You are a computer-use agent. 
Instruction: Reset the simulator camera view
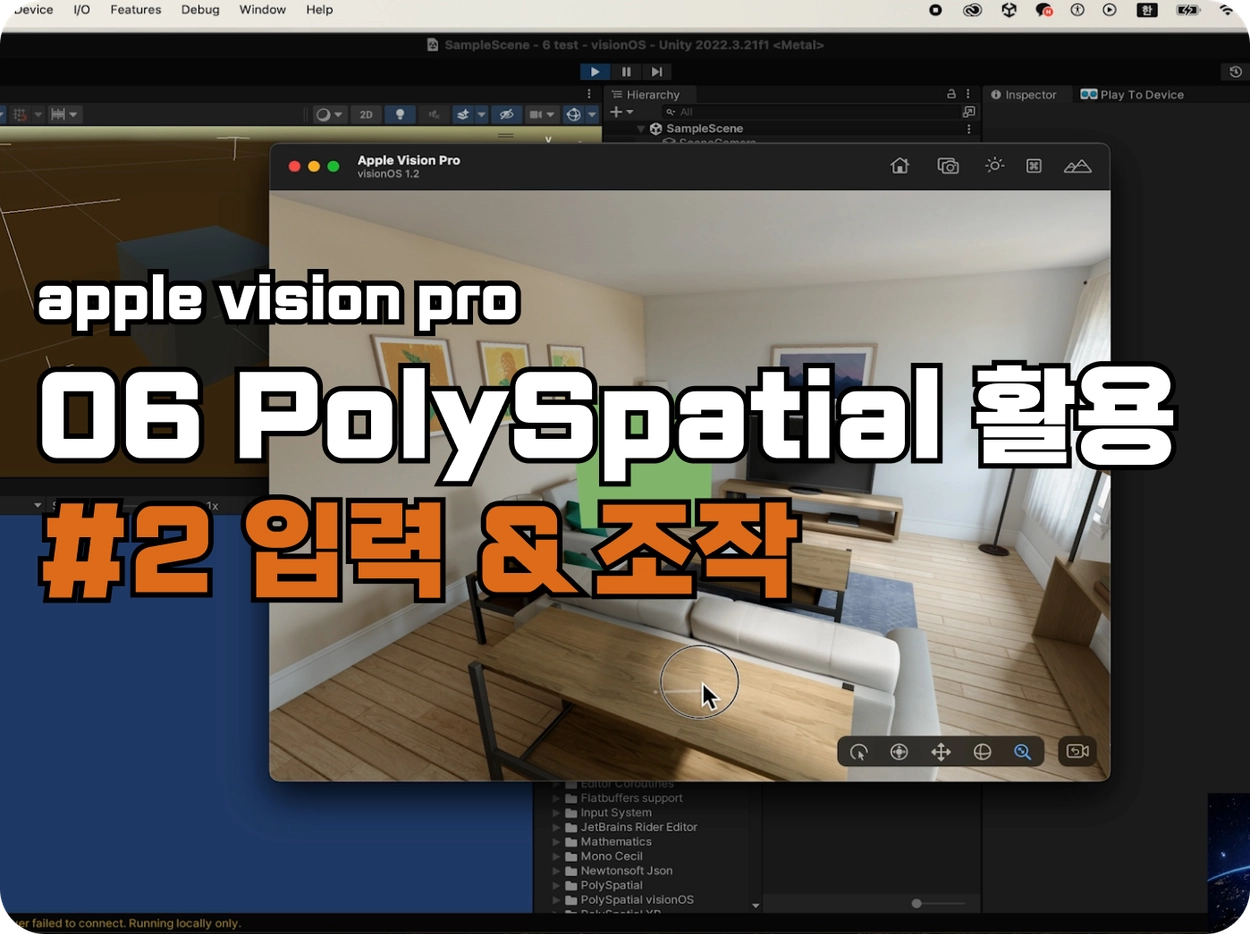tap(1077, 752)
